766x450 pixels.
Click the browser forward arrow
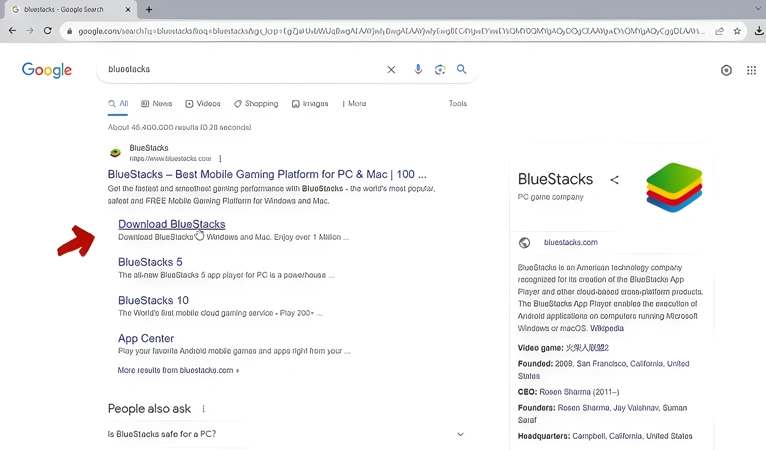30,31
